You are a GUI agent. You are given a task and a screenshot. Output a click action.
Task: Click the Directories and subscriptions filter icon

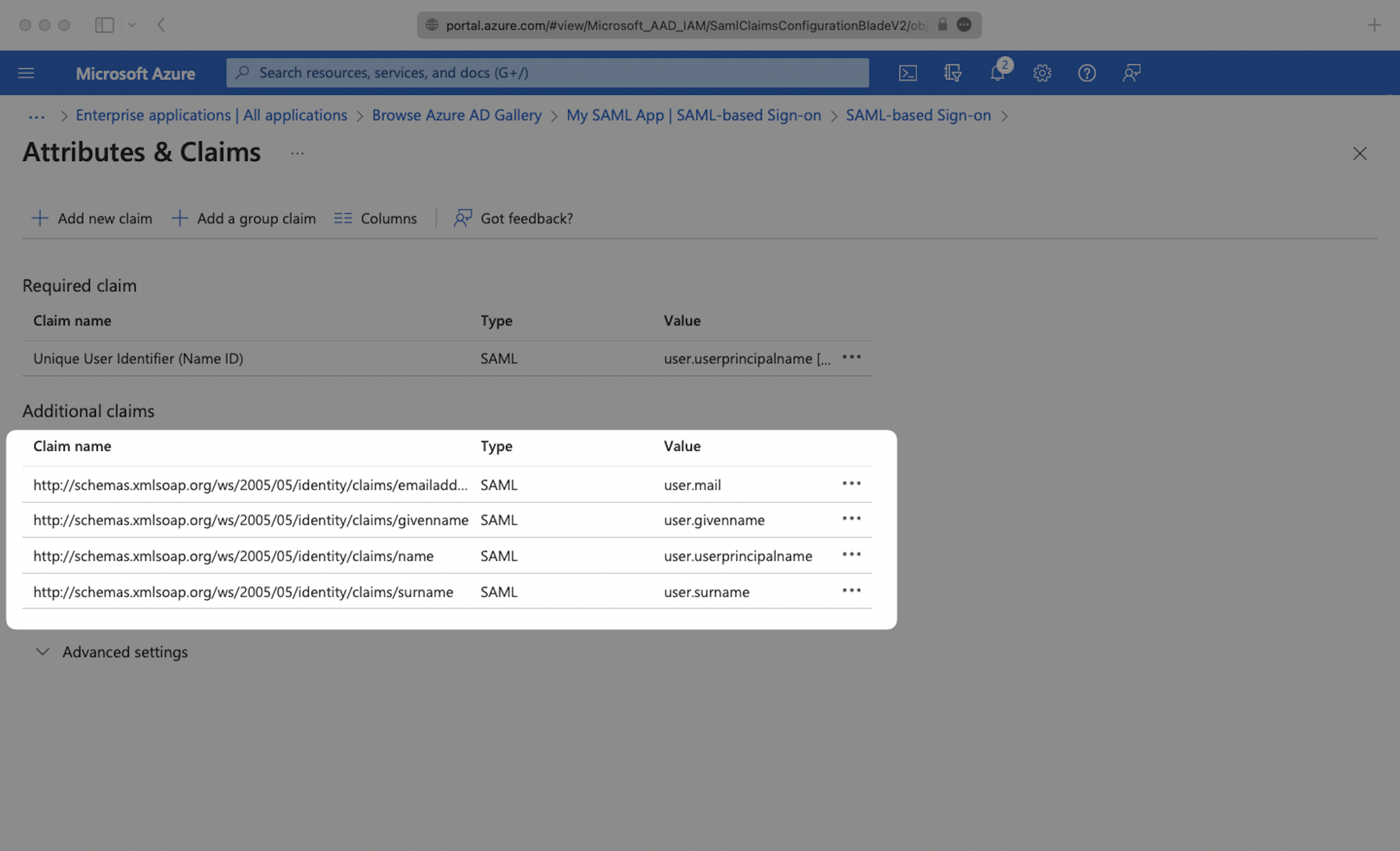(x=952, y=73)
